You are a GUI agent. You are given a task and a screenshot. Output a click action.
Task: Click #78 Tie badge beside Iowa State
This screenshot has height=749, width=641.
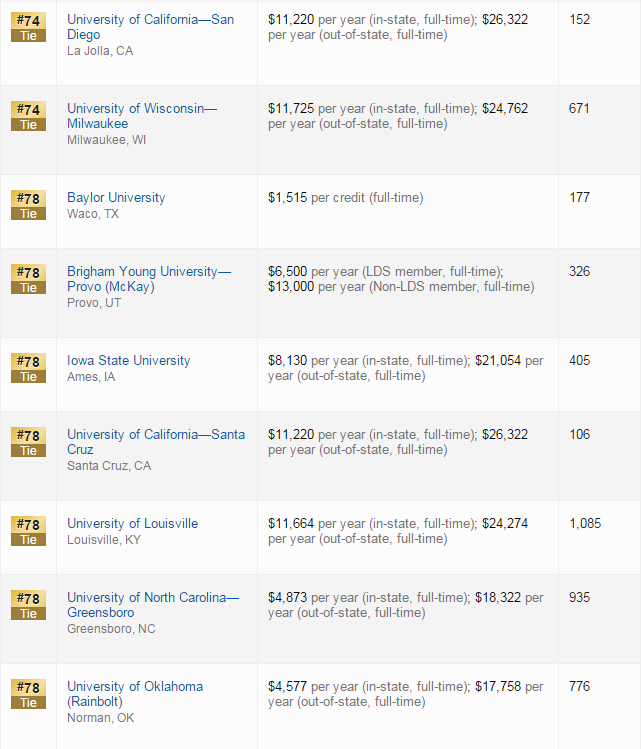pos(28,368)
